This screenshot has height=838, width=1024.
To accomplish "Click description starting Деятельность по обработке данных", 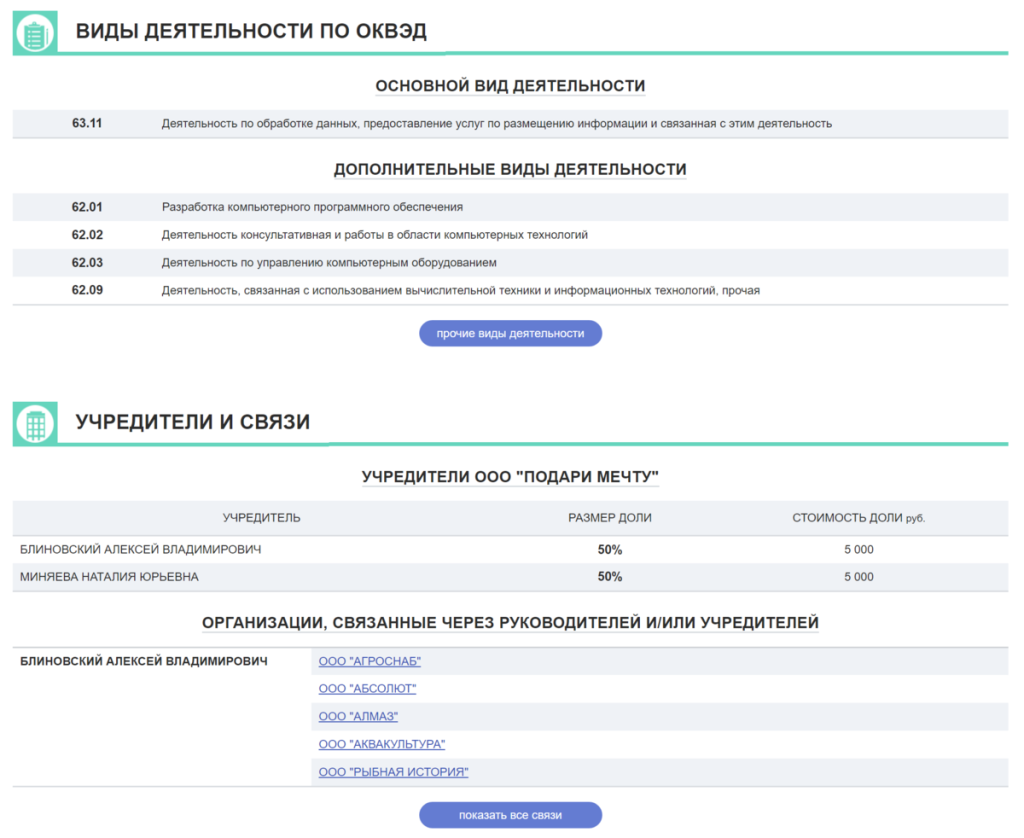I will click(x=497, y=123).
